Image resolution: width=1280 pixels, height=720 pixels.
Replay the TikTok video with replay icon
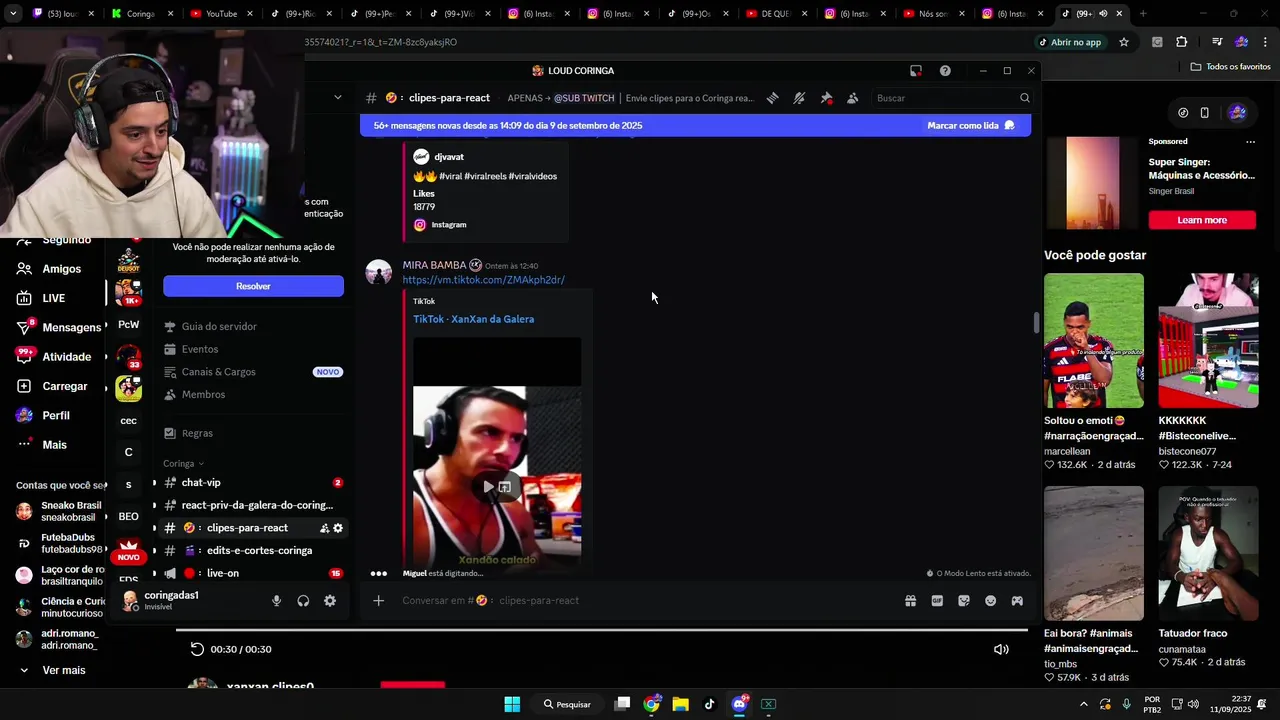(197, 649)
